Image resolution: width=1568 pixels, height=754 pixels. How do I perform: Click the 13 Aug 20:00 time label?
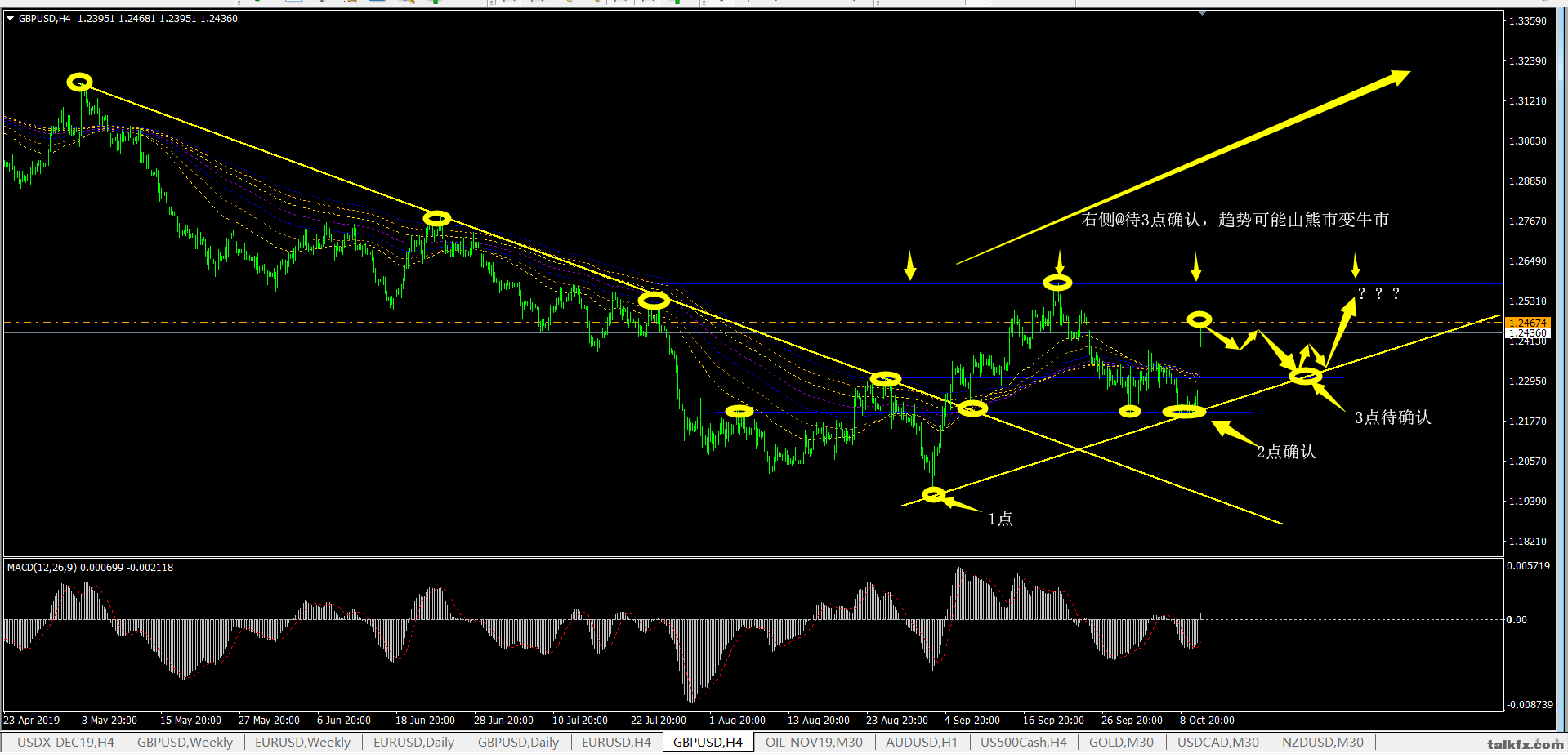819,720
